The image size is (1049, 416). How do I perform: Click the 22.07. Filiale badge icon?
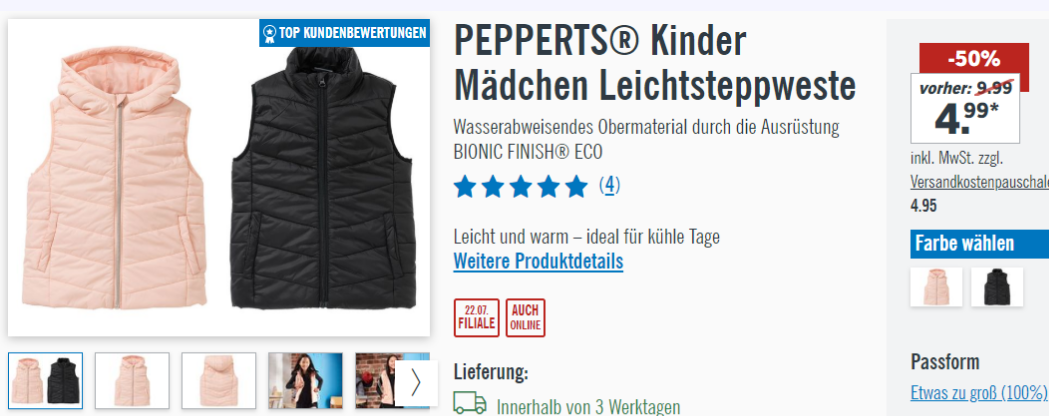476,318
